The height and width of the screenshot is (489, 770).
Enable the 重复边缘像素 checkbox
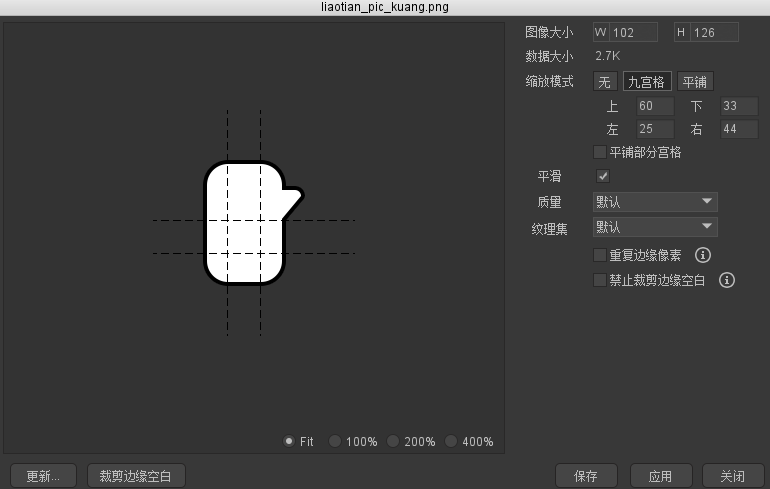[x=600, y=255]
